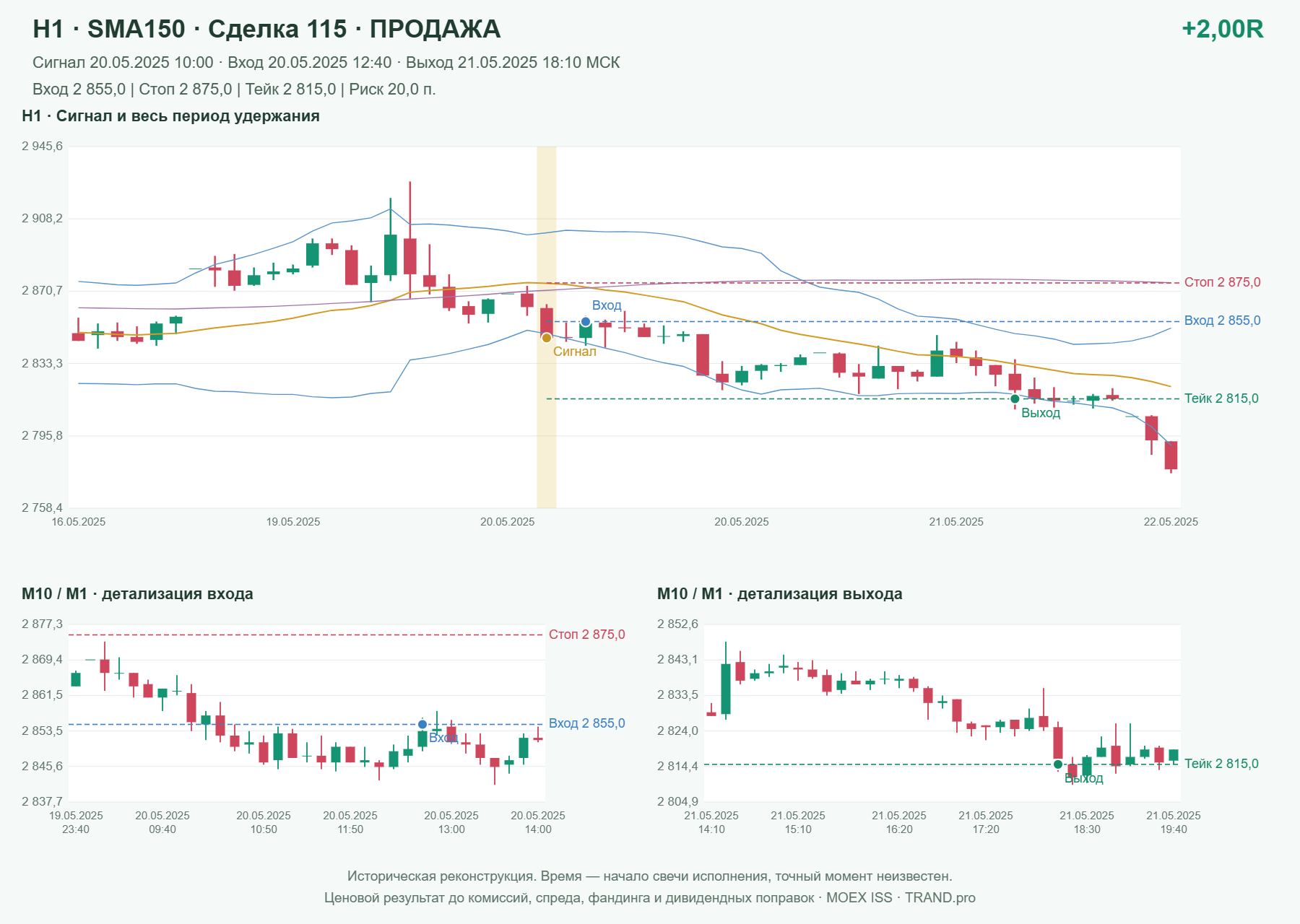
Task: Click the 2 945,6 price axis label
Action: (42, 147)
